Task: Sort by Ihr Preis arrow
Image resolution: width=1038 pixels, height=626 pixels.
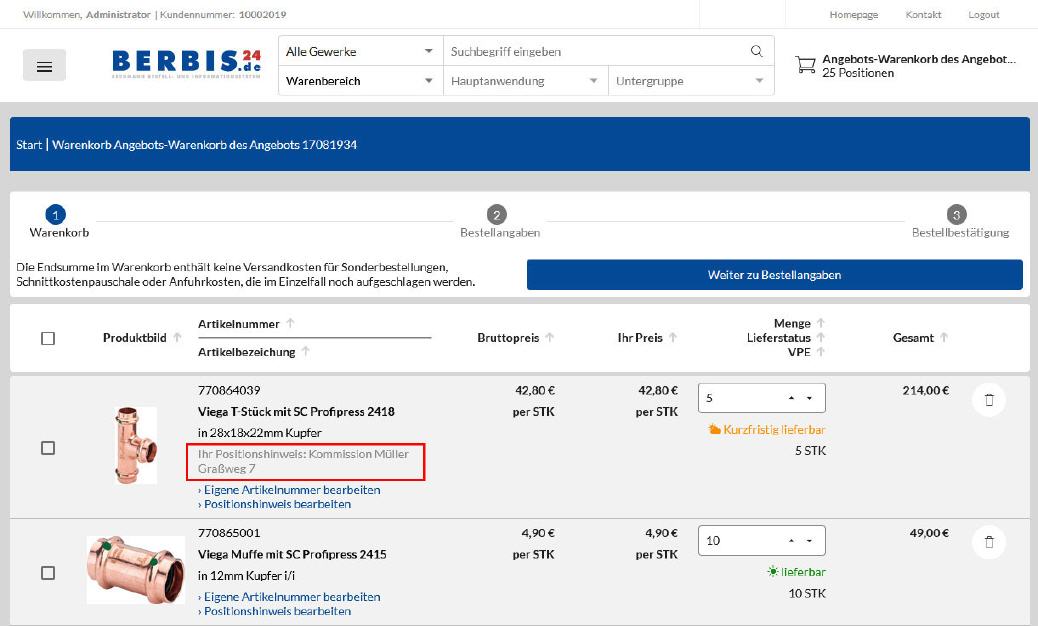Action: coord(673,337)
